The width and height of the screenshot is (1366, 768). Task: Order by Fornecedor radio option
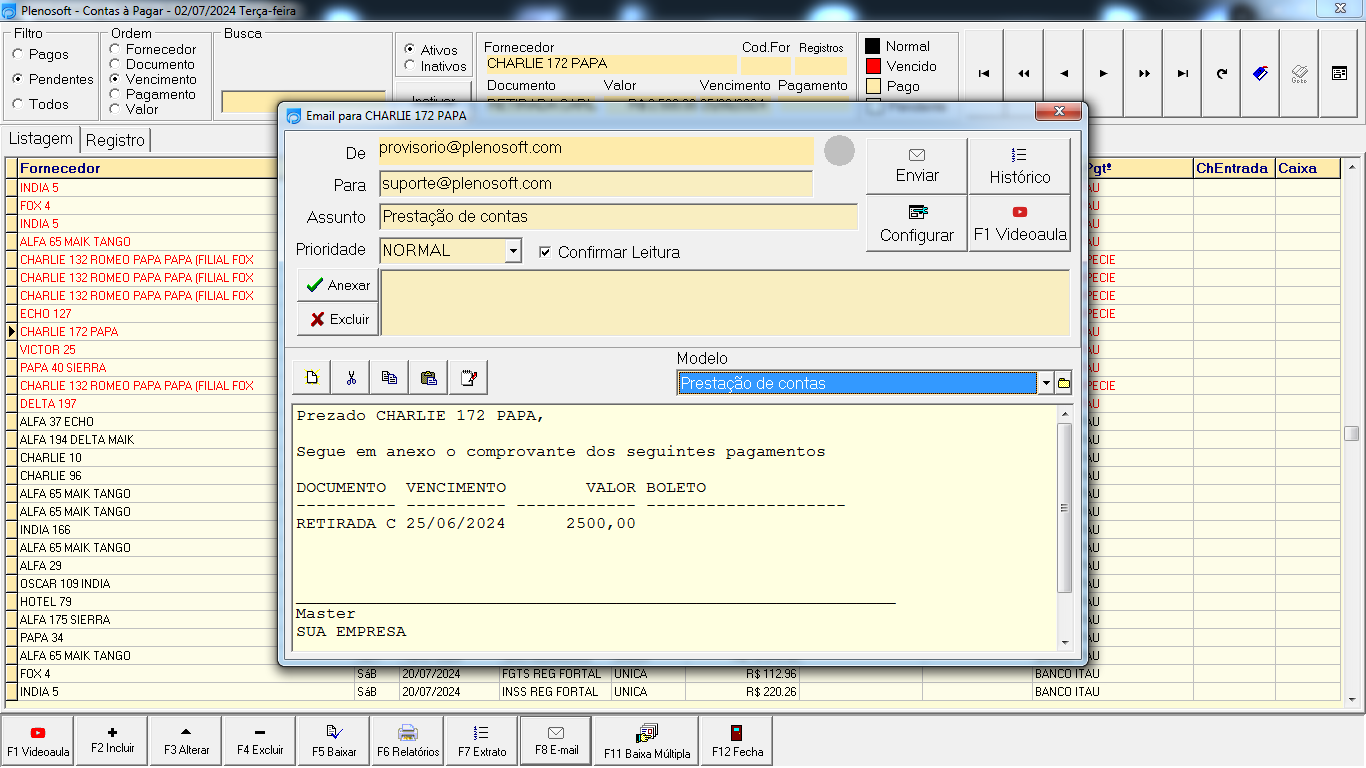(115, 49)
